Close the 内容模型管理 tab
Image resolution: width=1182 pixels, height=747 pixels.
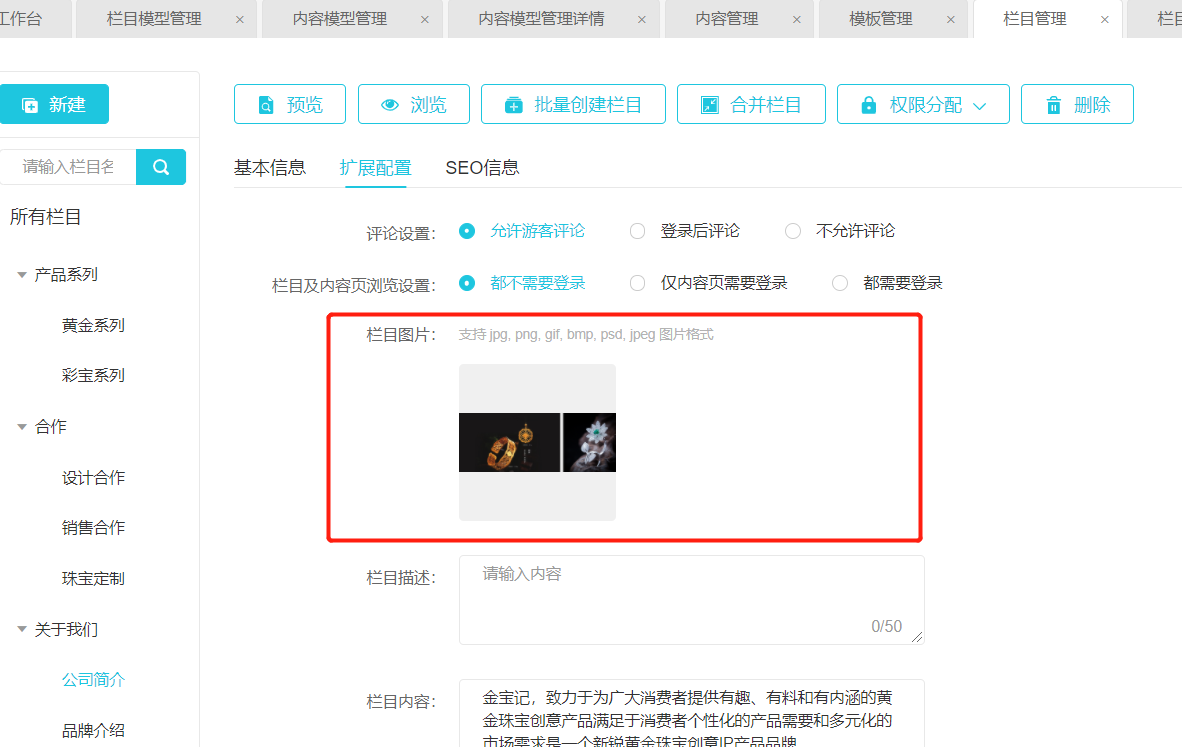[x=425, y=20]
